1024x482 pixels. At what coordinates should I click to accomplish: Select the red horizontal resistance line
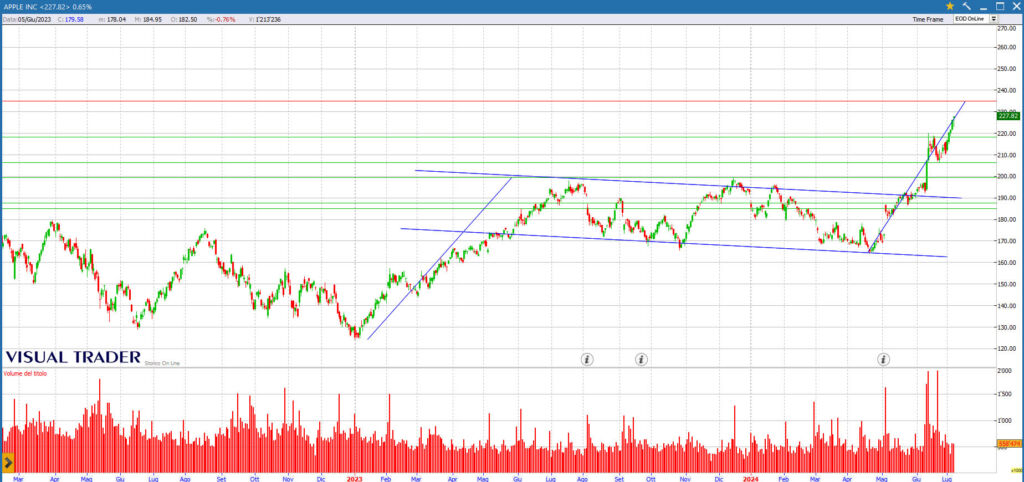coord(499,101)
